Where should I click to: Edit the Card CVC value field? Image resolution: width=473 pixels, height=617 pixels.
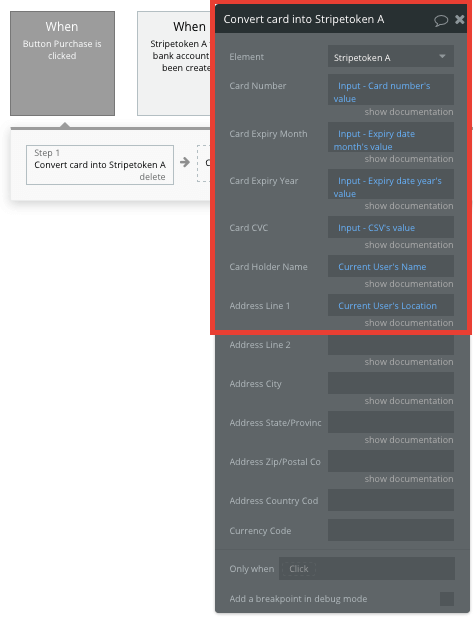point(391,227)
